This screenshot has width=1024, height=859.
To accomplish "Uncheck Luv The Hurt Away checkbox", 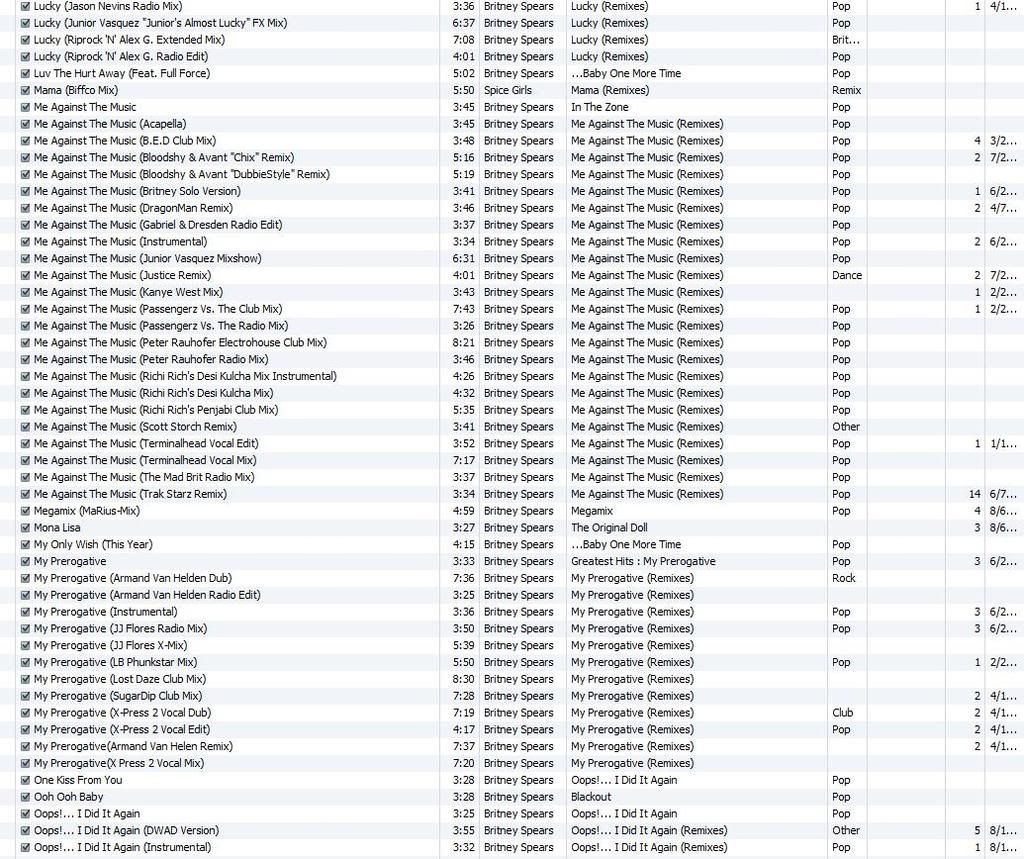I will tap(25, 73).
